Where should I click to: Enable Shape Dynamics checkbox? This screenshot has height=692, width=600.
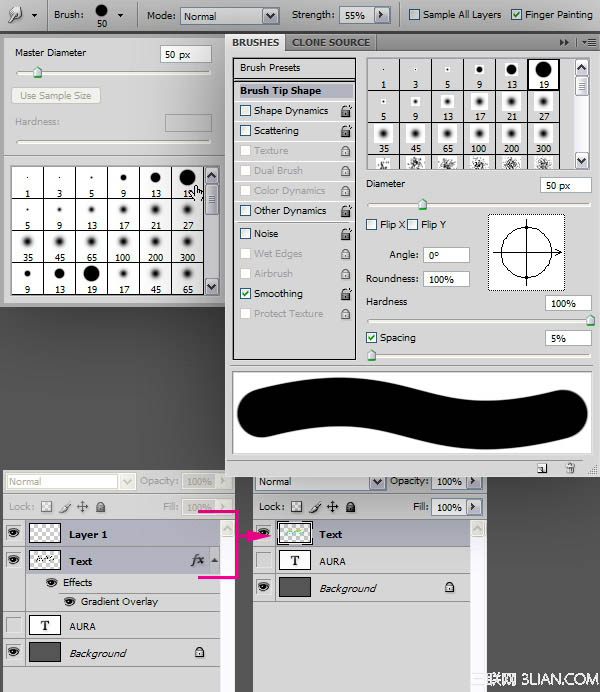click(x=245, y=110)
